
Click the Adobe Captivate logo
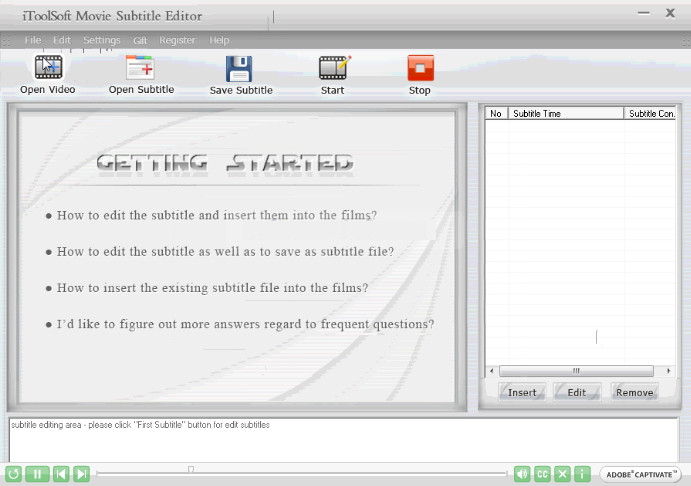point(640,475)
